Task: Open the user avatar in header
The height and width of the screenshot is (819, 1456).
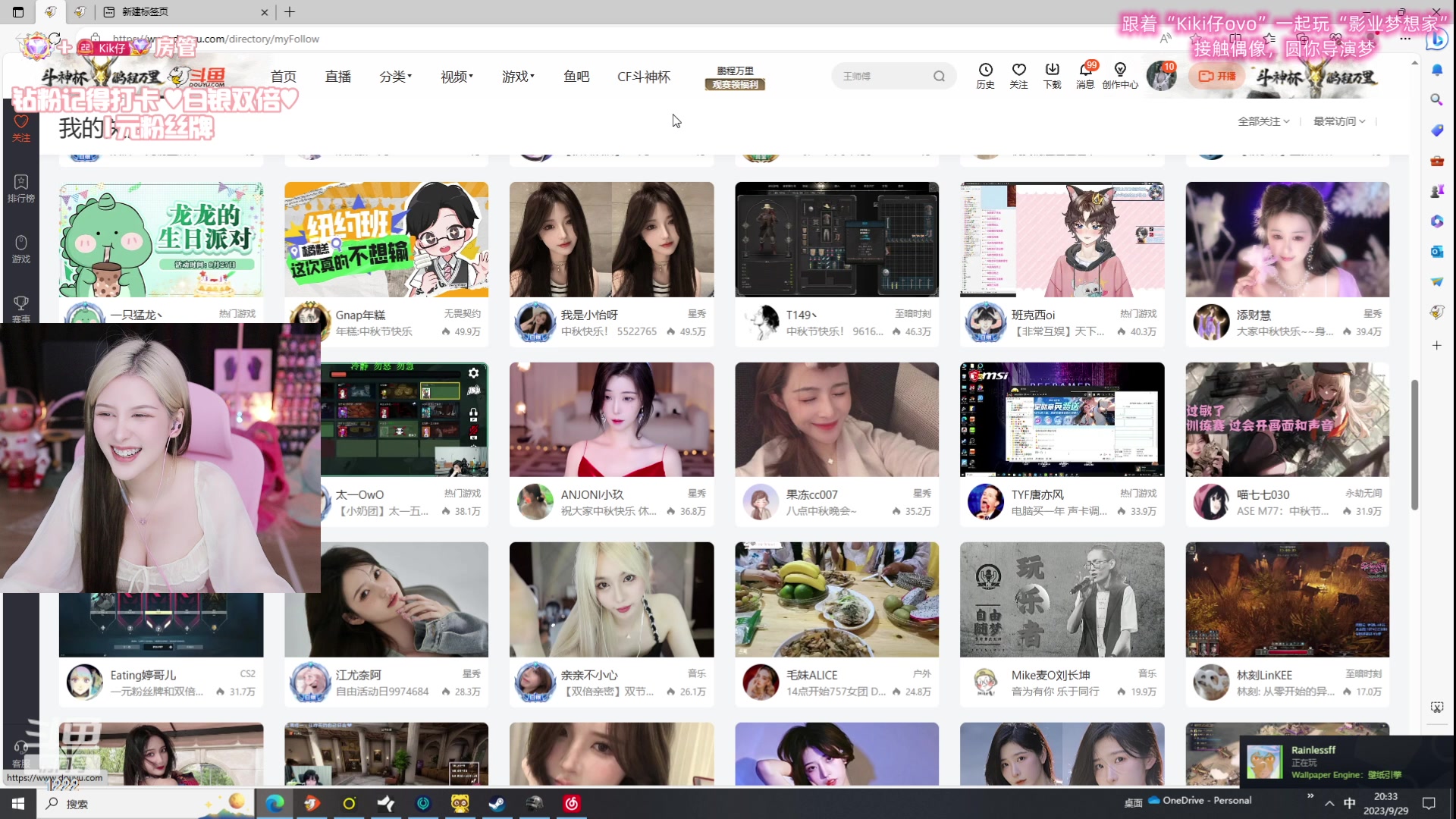Action: (1161, 76)
